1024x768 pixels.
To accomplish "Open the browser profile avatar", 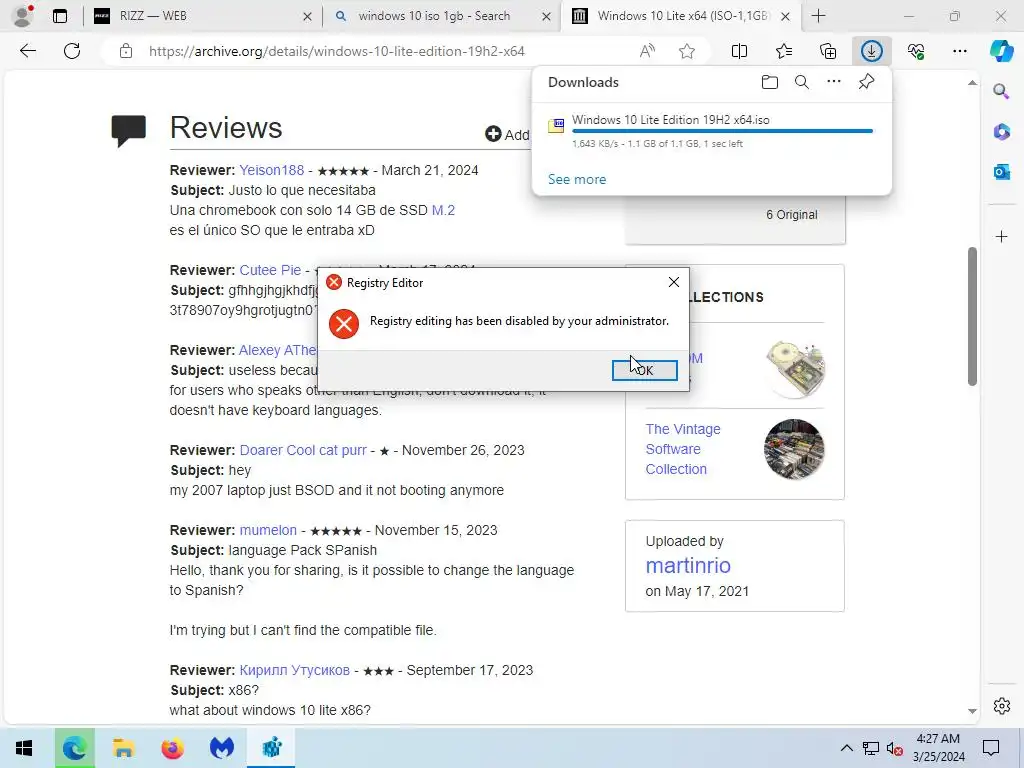I will click(x=23, y=16).
